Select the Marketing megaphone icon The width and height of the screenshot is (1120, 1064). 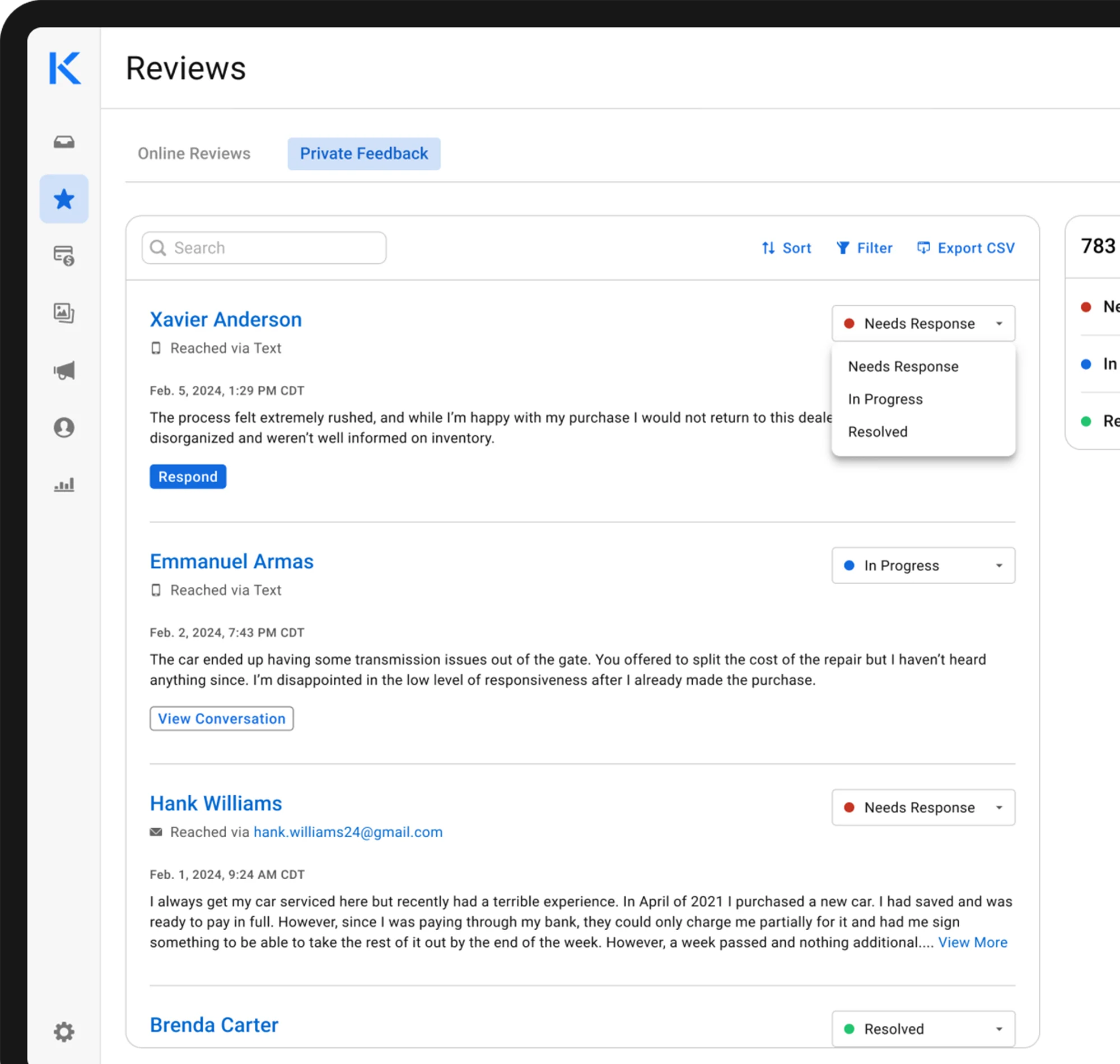[63, 370]
